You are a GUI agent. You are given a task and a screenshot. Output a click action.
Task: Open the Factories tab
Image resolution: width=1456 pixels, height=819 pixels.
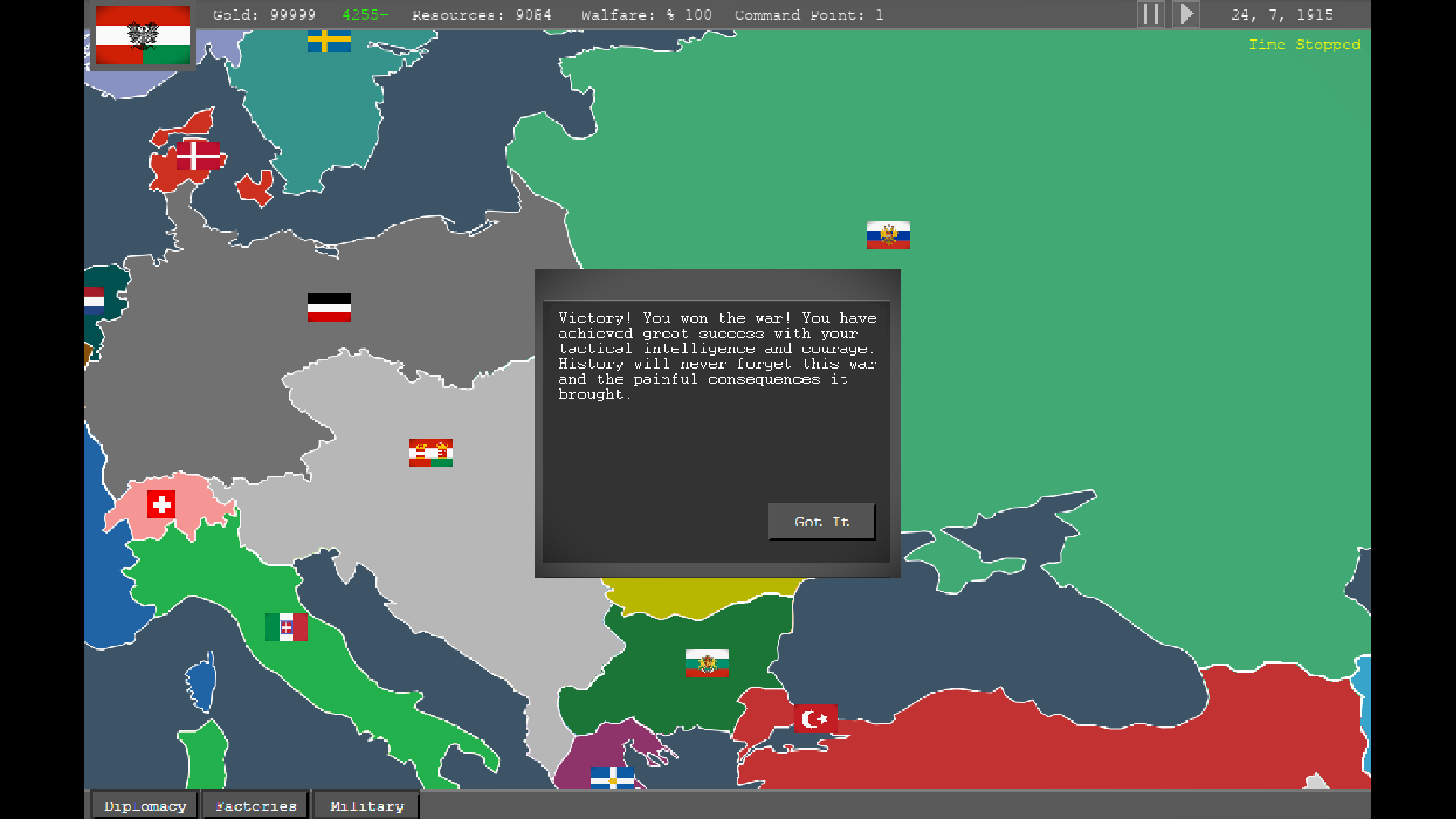pos(256,806)
